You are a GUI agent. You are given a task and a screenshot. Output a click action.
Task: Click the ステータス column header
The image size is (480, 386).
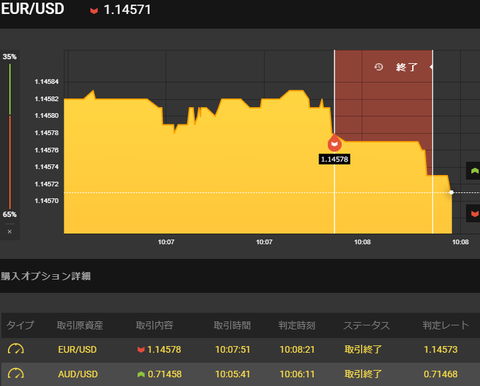tap(367, 325)
